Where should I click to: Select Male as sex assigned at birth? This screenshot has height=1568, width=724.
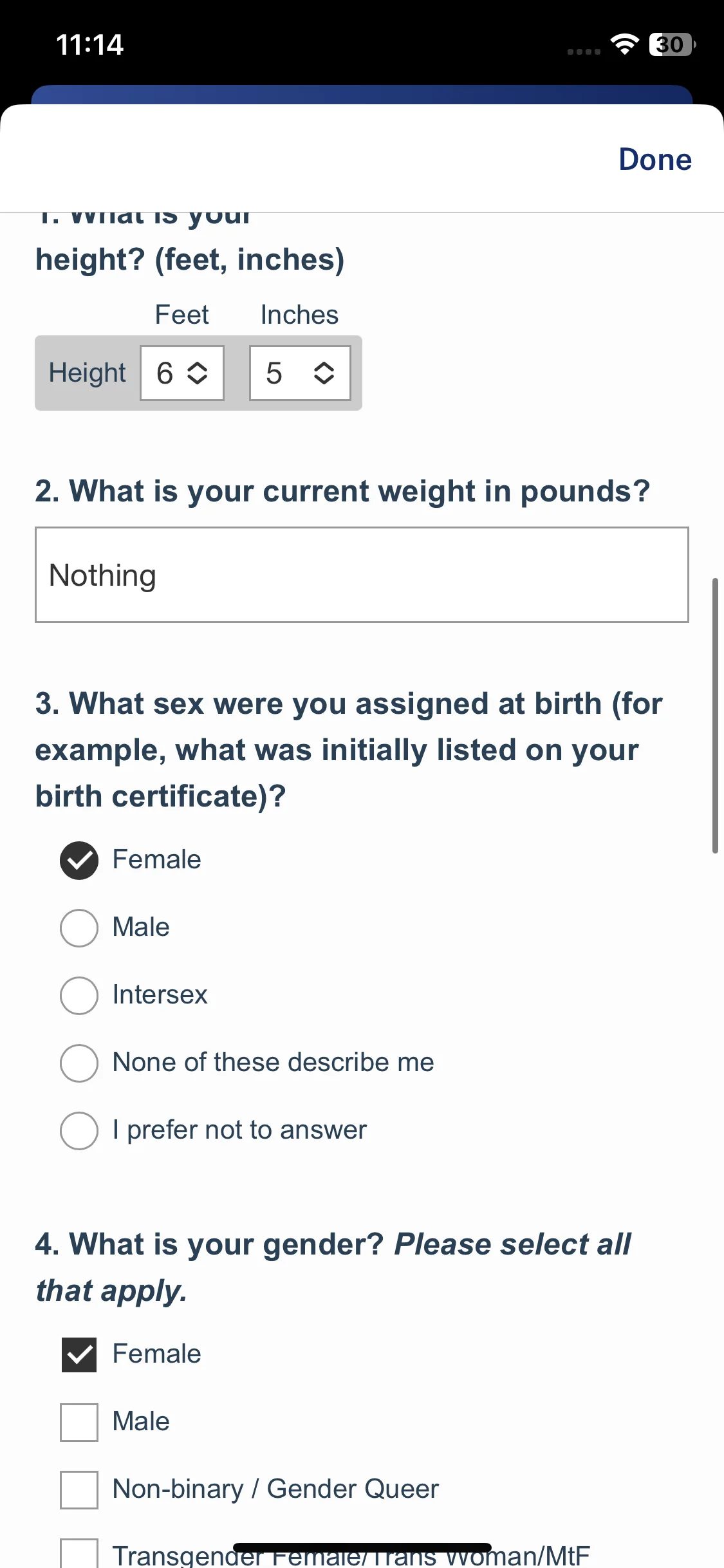pos(79,928)
